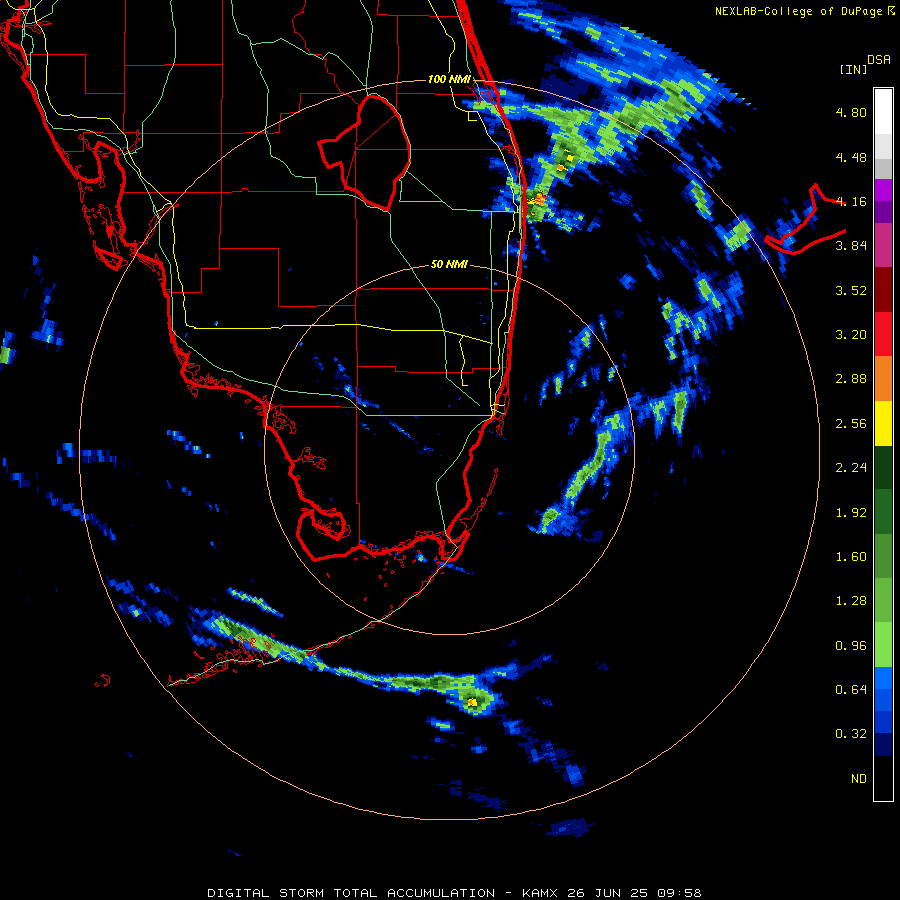Viewport: 900px width, 900px height.
Task: Select the 1.60 legend value
Action: 851,557
